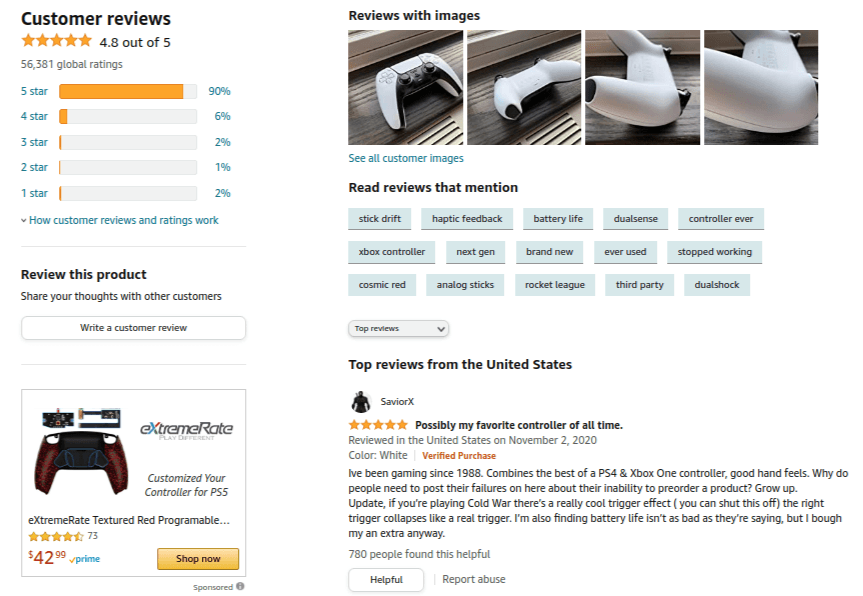
Task: Click the five orange stars rating icon
Action: (x=57, y=40)
